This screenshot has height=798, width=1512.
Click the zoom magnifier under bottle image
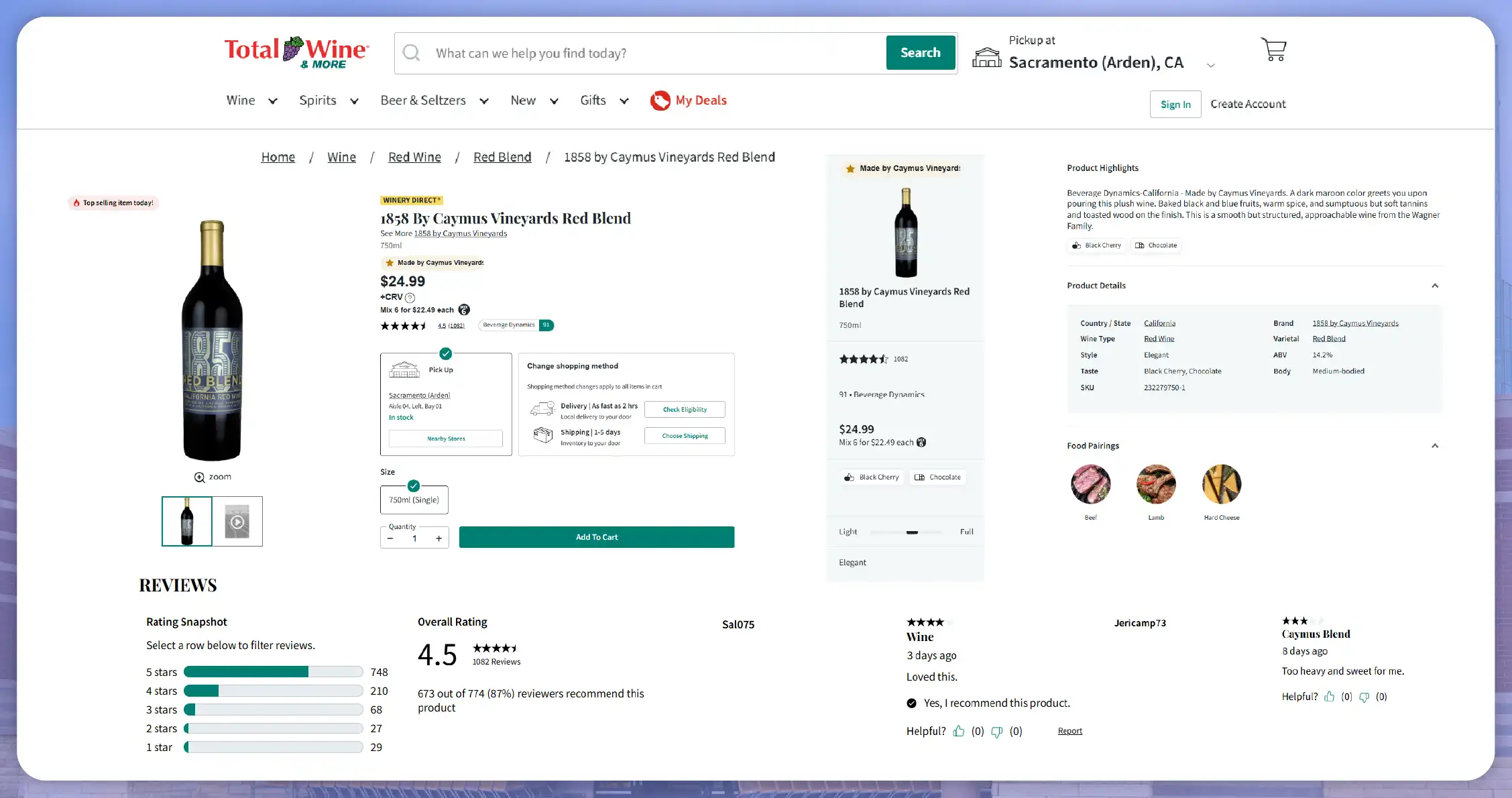point(200,477)
